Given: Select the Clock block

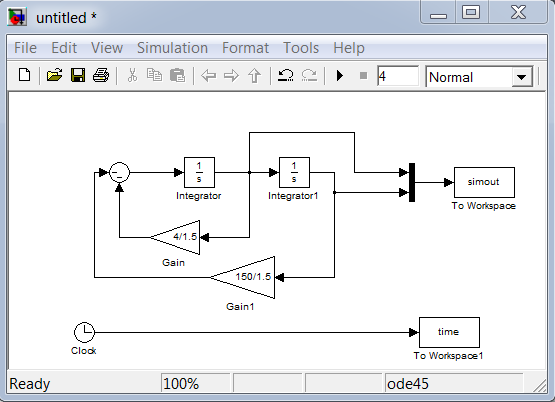Looking at the screenshot, I should (x=84, y=332).
